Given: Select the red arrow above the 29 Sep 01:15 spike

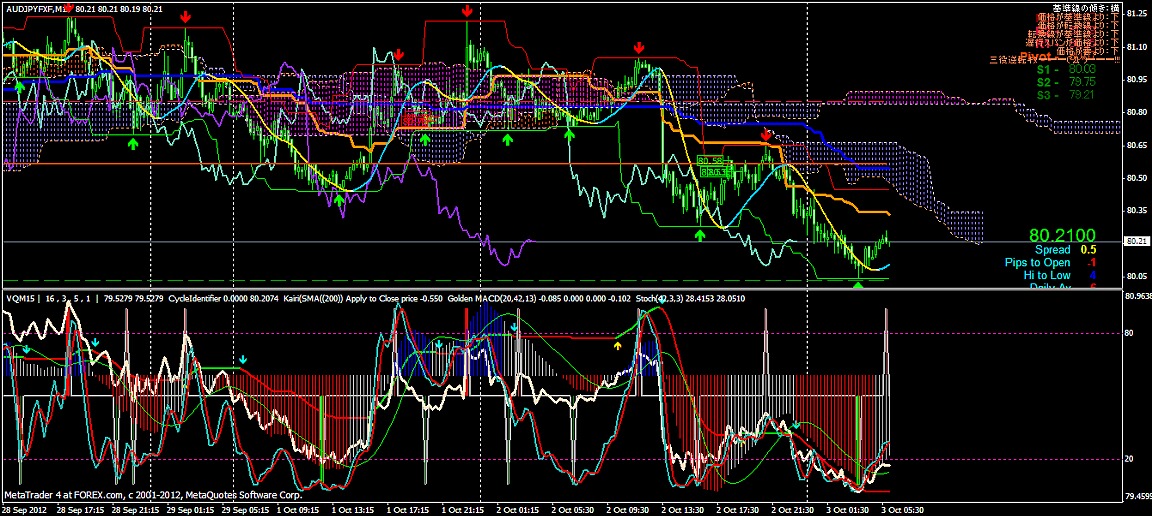Looking at the screenshot, I should click(187, 17).
